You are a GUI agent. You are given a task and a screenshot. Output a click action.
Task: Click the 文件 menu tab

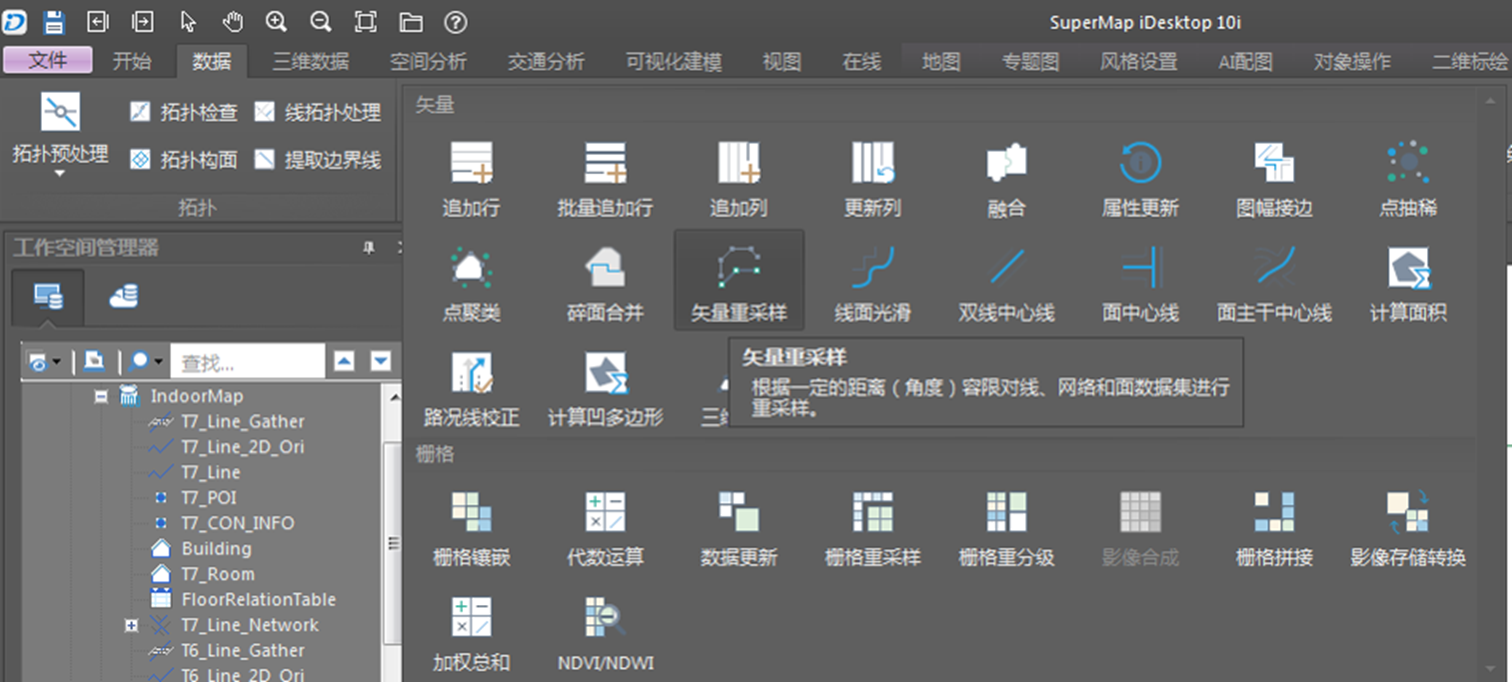[x=47, y=60]
